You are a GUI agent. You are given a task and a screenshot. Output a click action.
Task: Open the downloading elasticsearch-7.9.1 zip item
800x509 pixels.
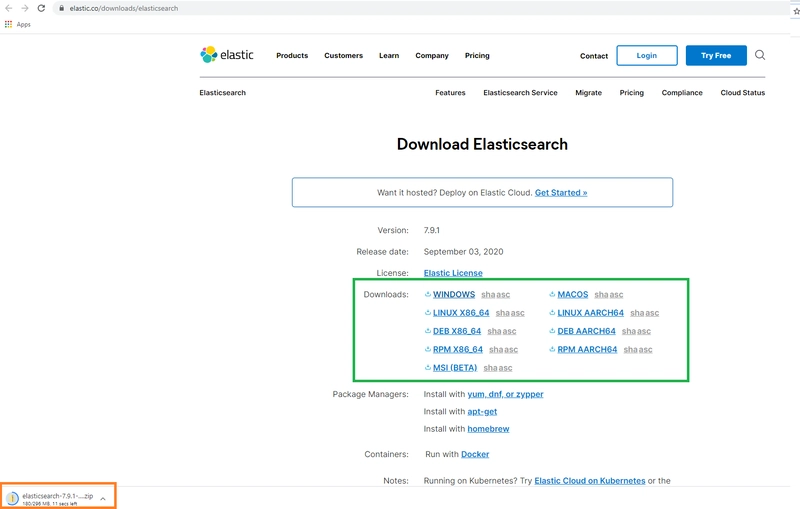click(x=51, y=498)
